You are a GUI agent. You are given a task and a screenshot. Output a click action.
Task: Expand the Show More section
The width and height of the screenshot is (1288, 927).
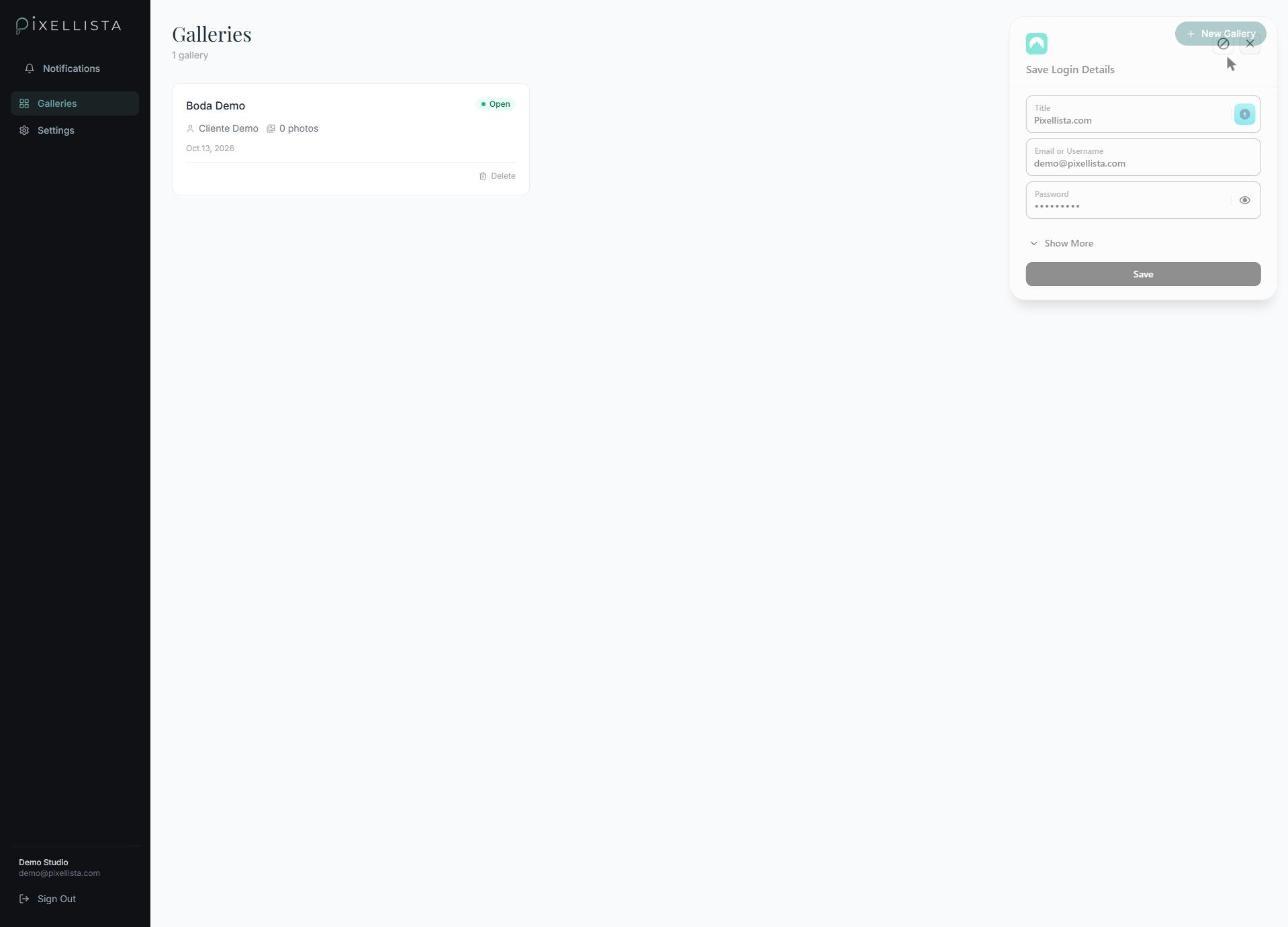(x=1061, y=243)
